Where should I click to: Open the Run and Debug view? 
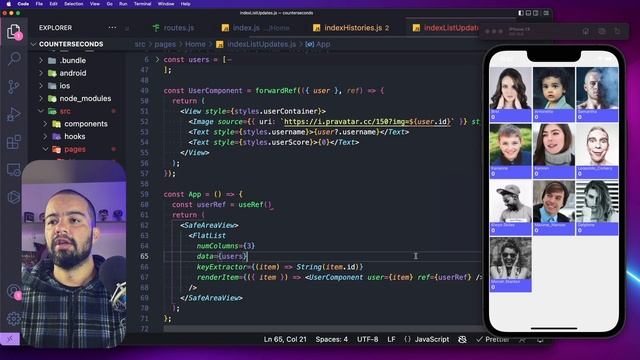pyautogui.click(x=13, y=114)
